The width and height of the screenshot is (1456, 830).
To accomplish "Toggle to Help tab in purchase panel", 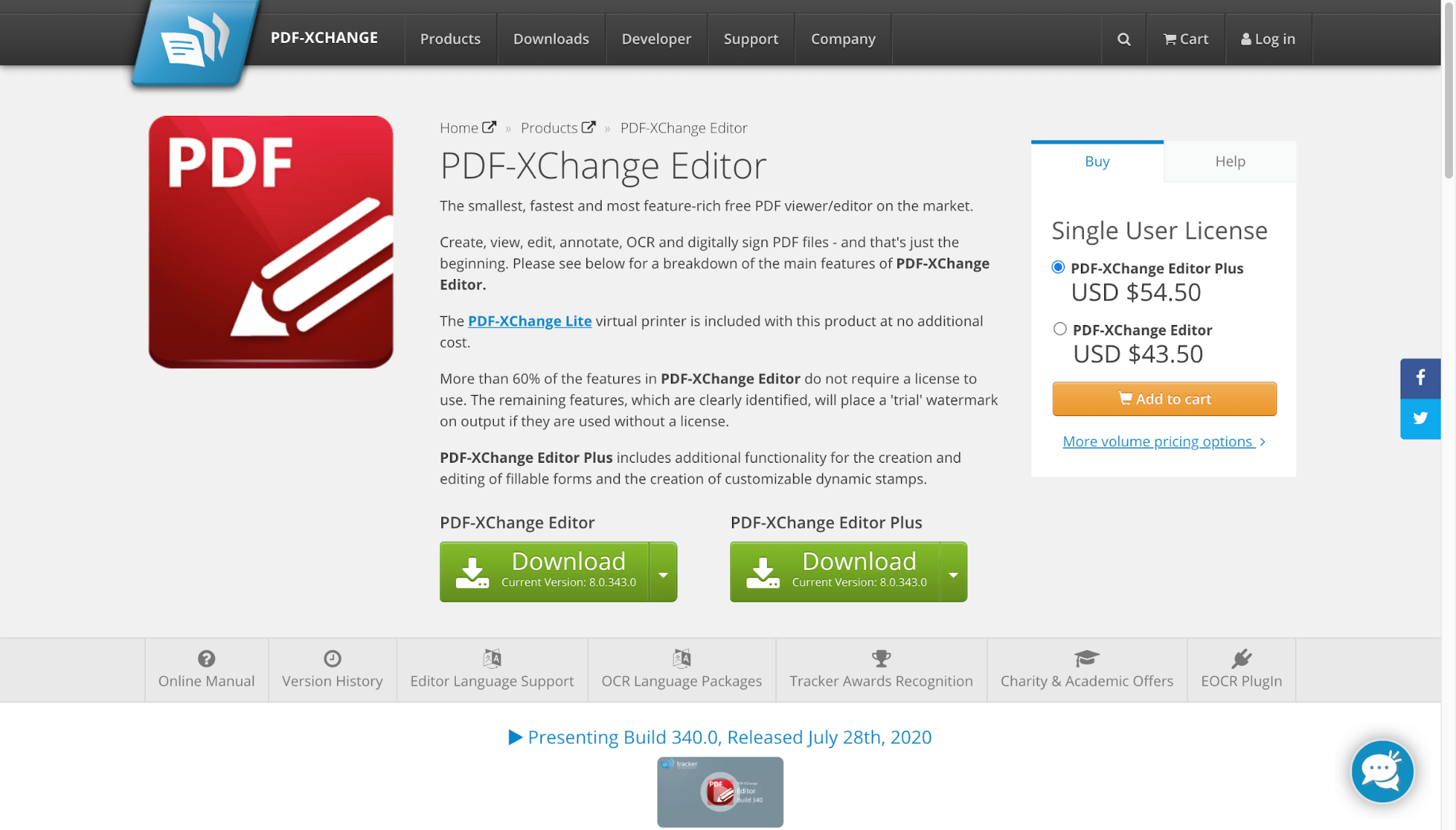I will tap(1231, 162).
